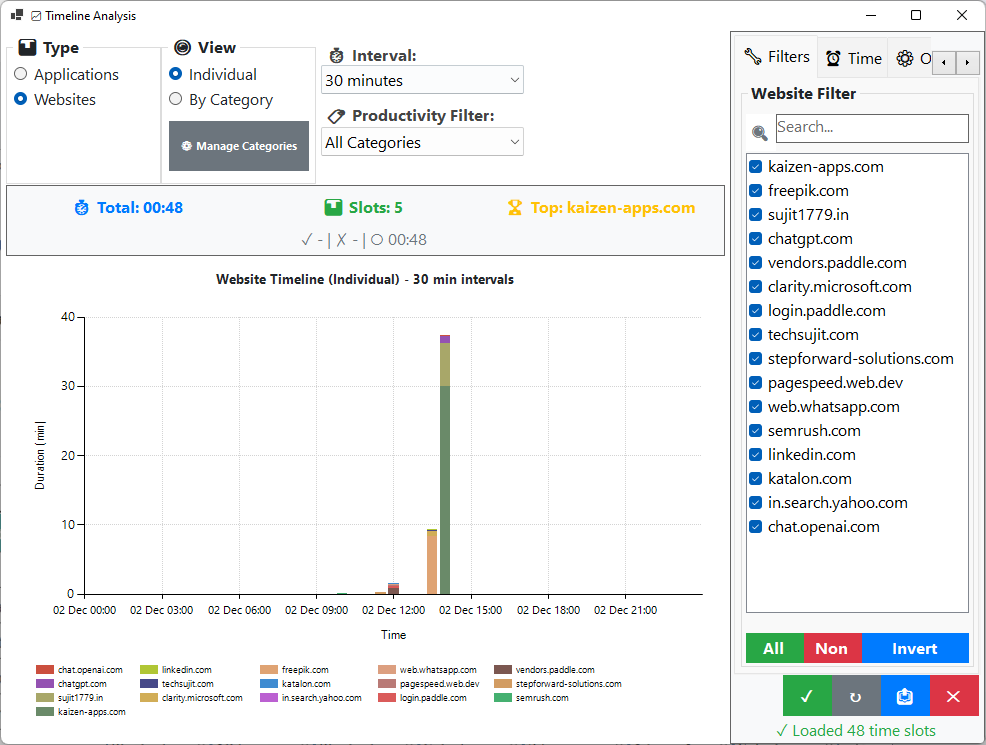986x745 pixels.
Task: Open the Filters tab
Action: [x=777, y=57]
